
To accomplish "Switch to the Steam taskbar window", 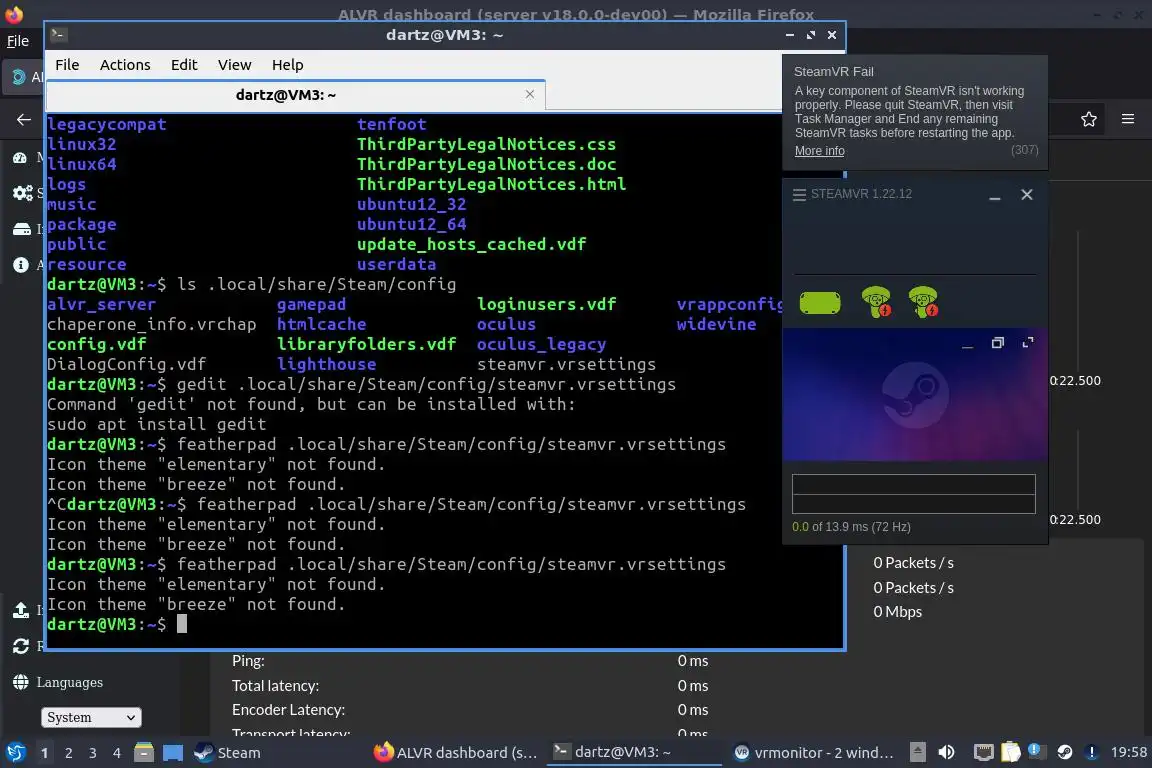I will tap(227, 753).
